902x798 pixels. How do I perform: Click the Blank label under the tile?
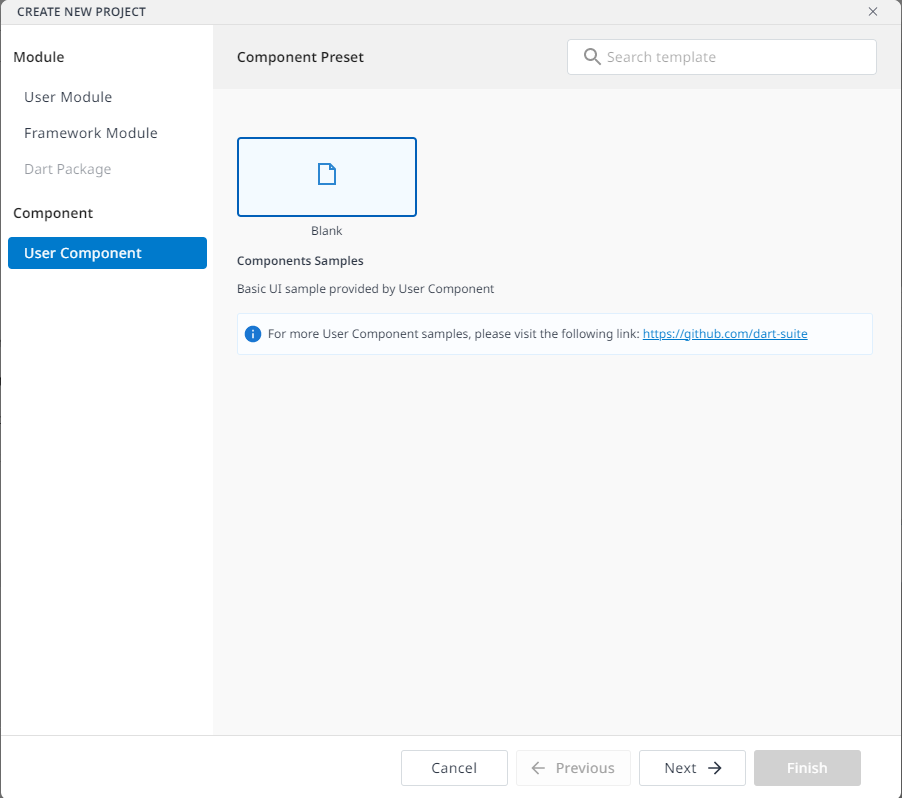[x=327, y=231]
